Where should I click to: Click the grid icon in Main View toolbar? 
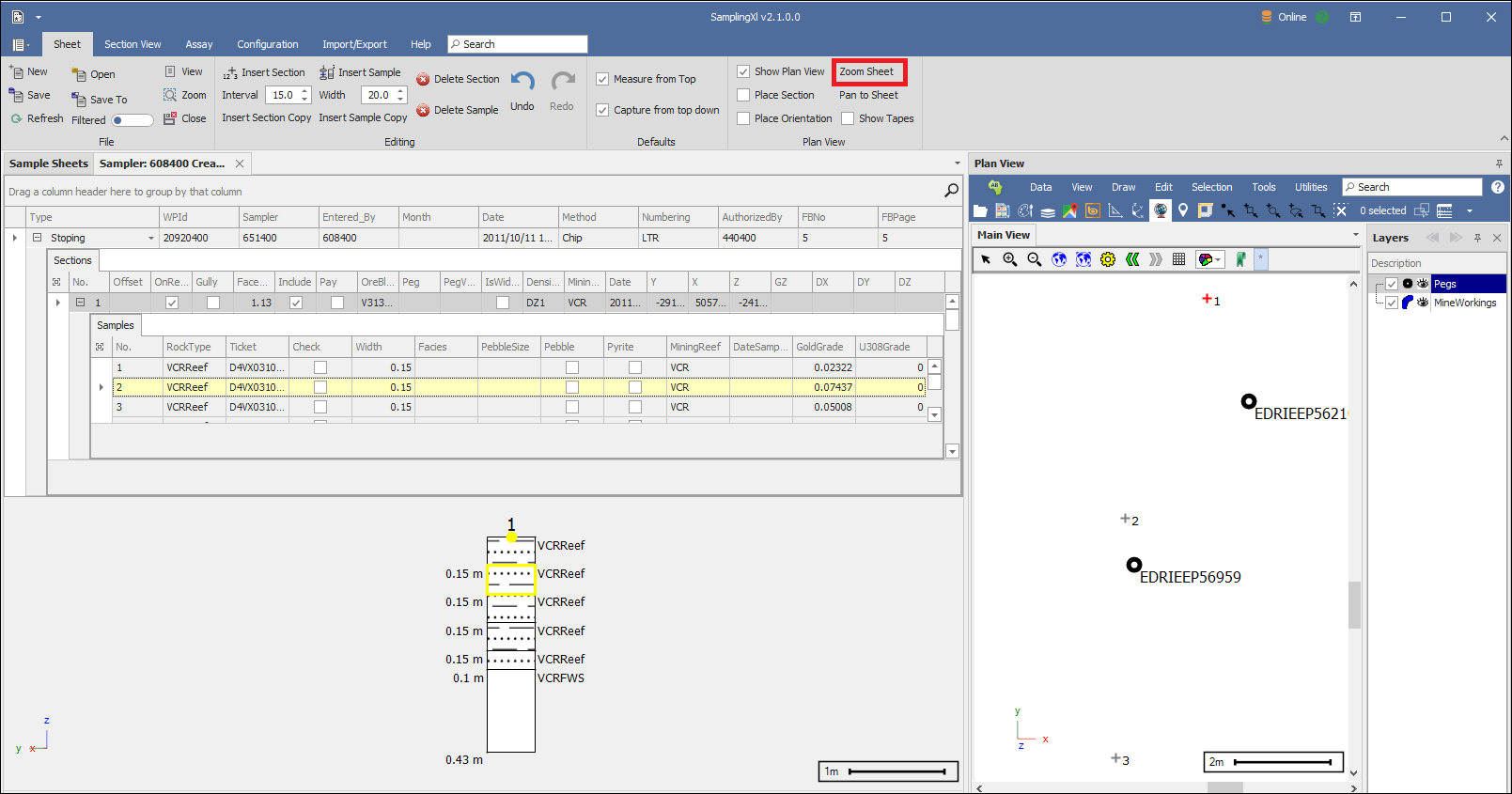click(x=1178, y=259)
